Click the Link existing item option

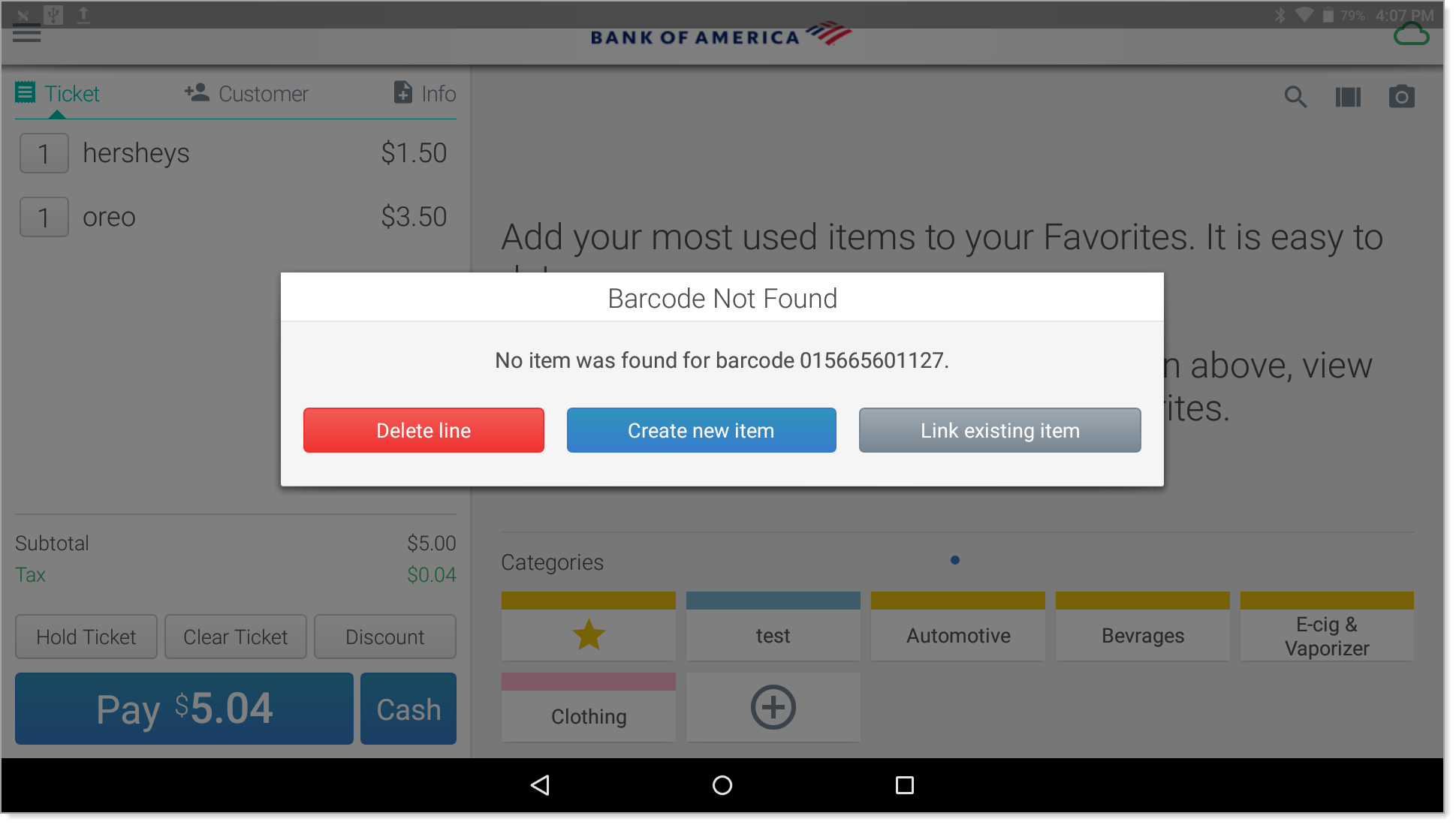(x=999, y=430)
